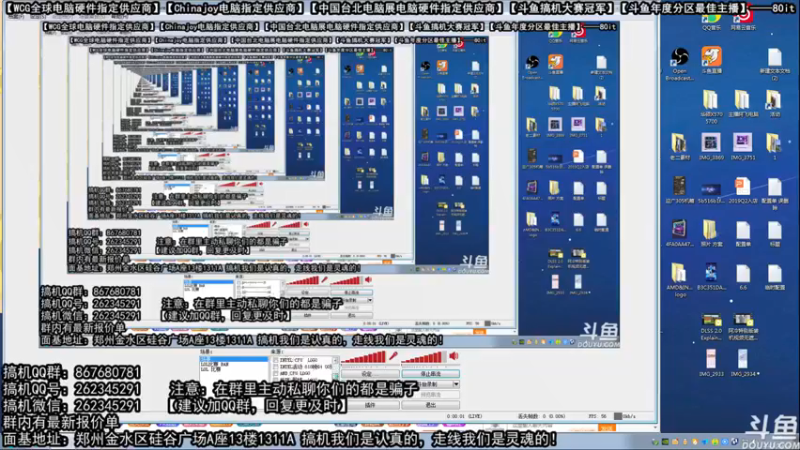Toggle the AMD_CPU LOGO source checkbox

click(276, 373)
